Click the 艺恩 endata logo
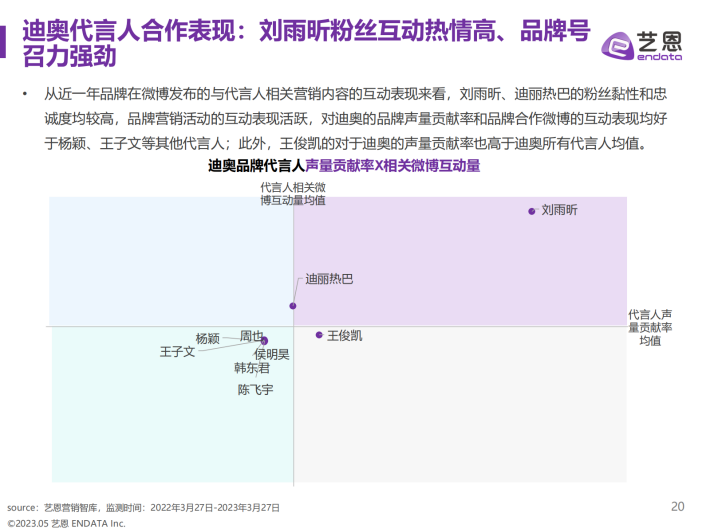Image resolution: width=710 pixels, height=532 pixels. tap(642, 45)
